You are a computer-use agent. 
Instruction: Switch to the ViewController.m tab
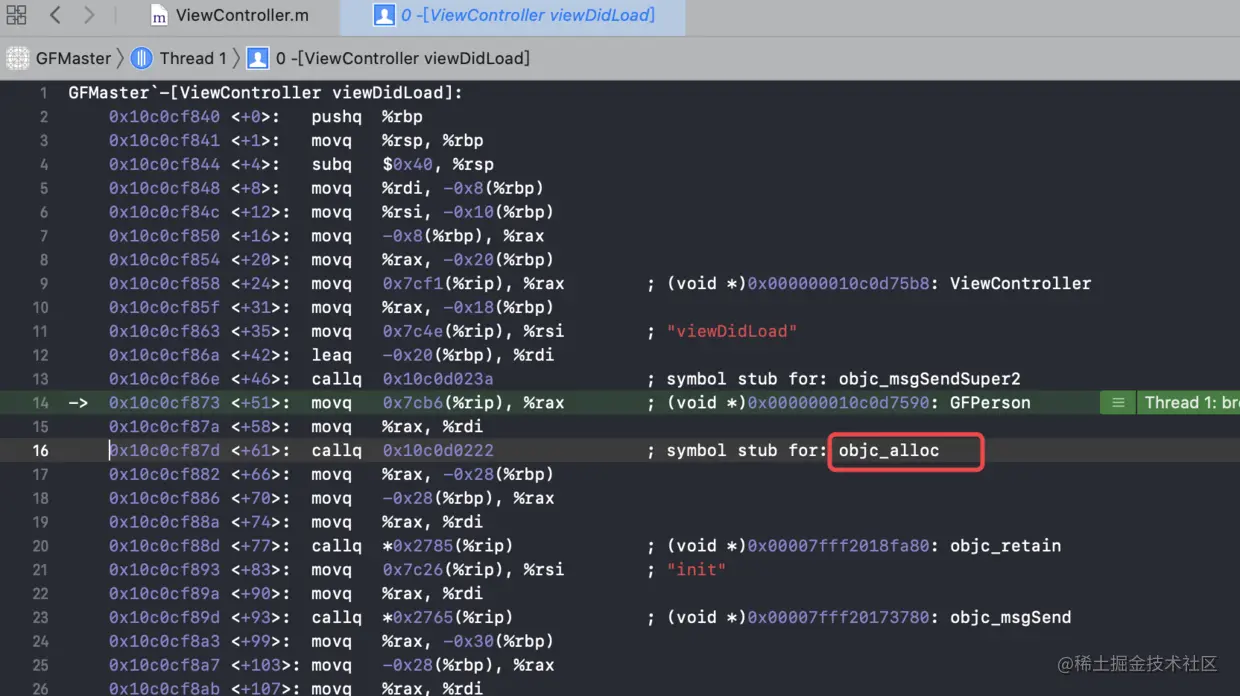tap(229, 15)
